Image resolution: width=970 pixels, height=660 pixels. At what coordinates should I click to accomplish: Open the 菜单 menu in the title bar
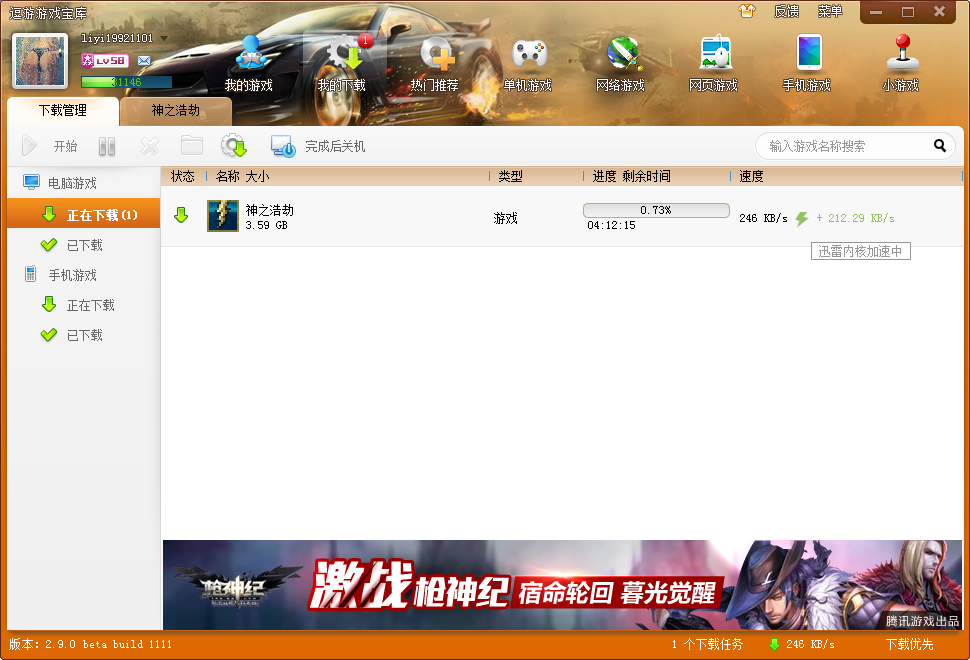pyautogui.click(x=830, y=11)
